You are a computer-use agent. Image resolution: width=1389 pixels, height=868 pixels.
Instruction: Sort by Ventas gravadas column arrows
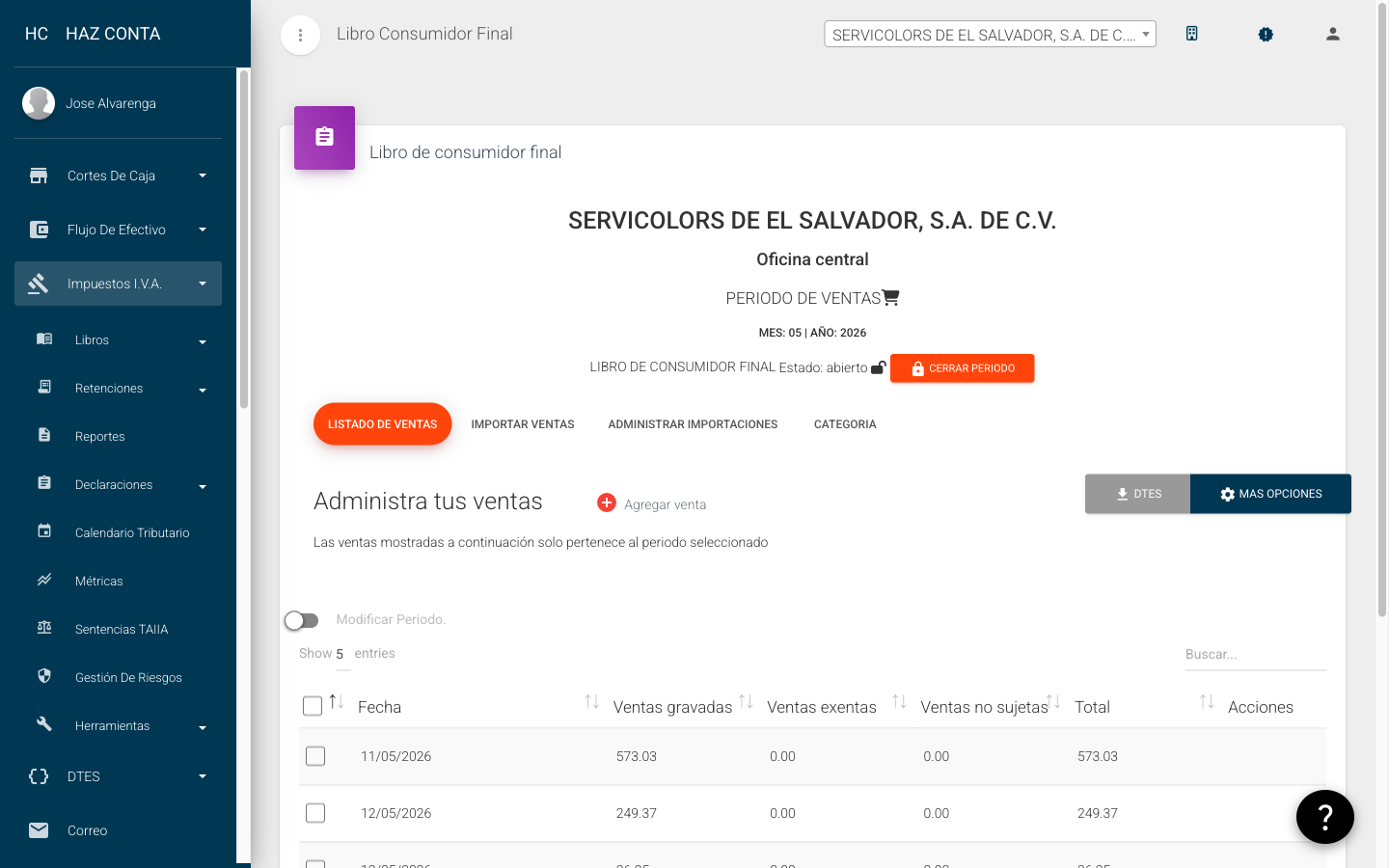click(x=746, y=702)
